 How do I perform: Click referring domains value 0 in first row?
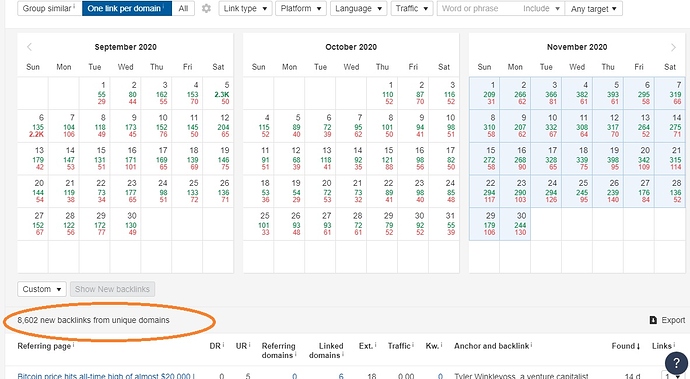[x=294, y=376]
